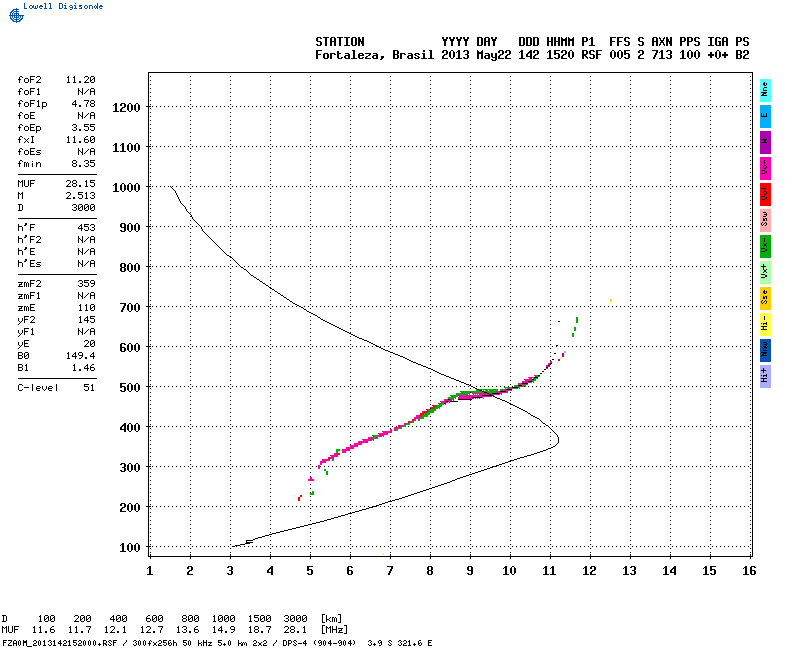Click the zmE value 110
The height and width of the screenshot is (650, 800).
86,308
